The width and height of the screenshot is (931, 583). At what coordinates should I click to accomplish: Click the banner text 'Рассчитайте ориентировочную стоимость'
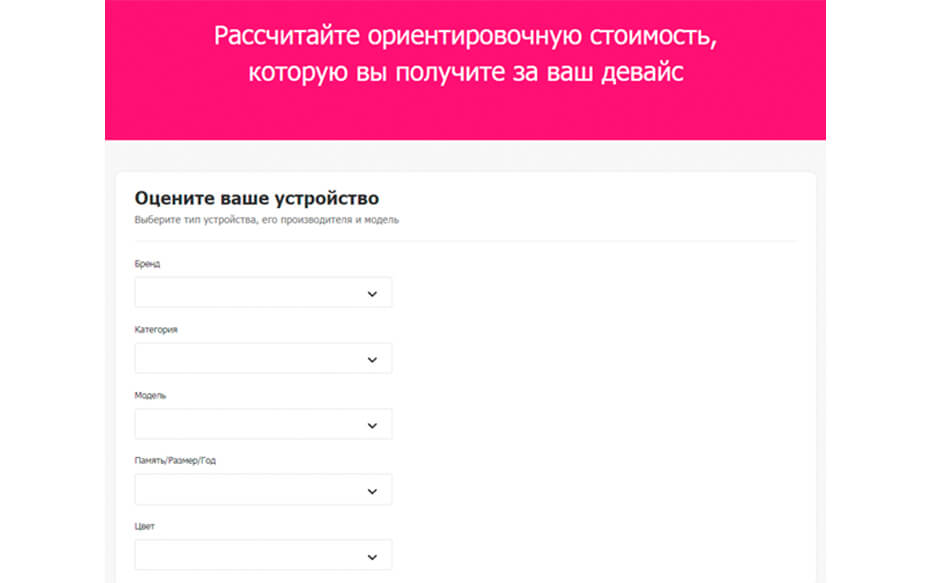466,36
